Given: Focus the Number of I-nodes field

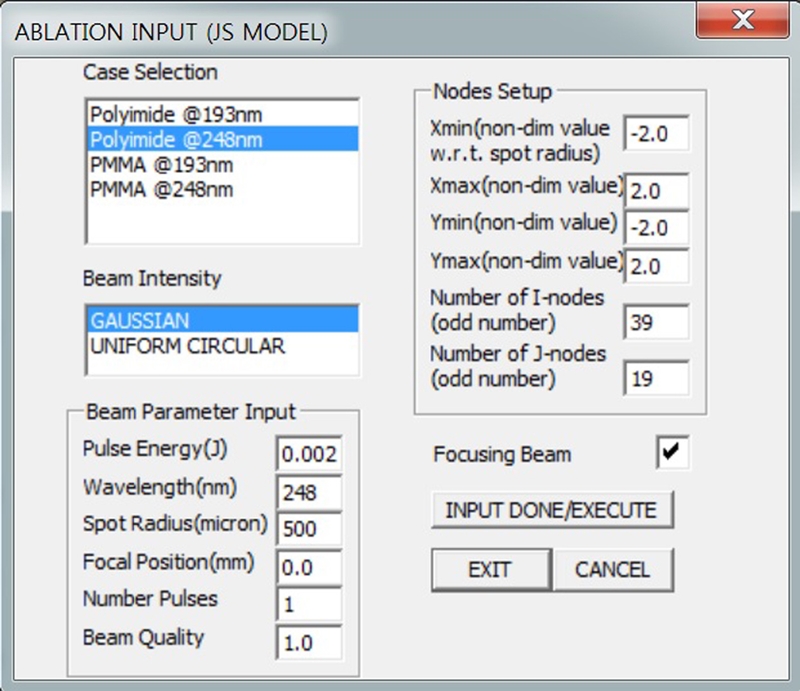Looking at the screenshot, I should [657, 323].
